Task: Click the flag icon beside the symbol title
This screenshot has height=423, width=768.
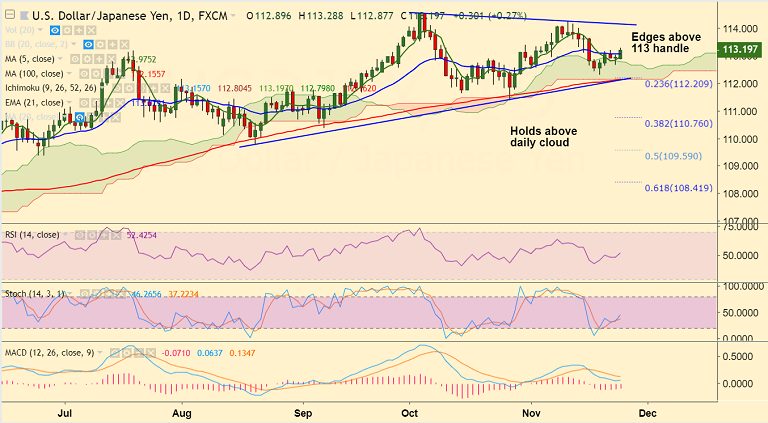Action: pos(24,16)
